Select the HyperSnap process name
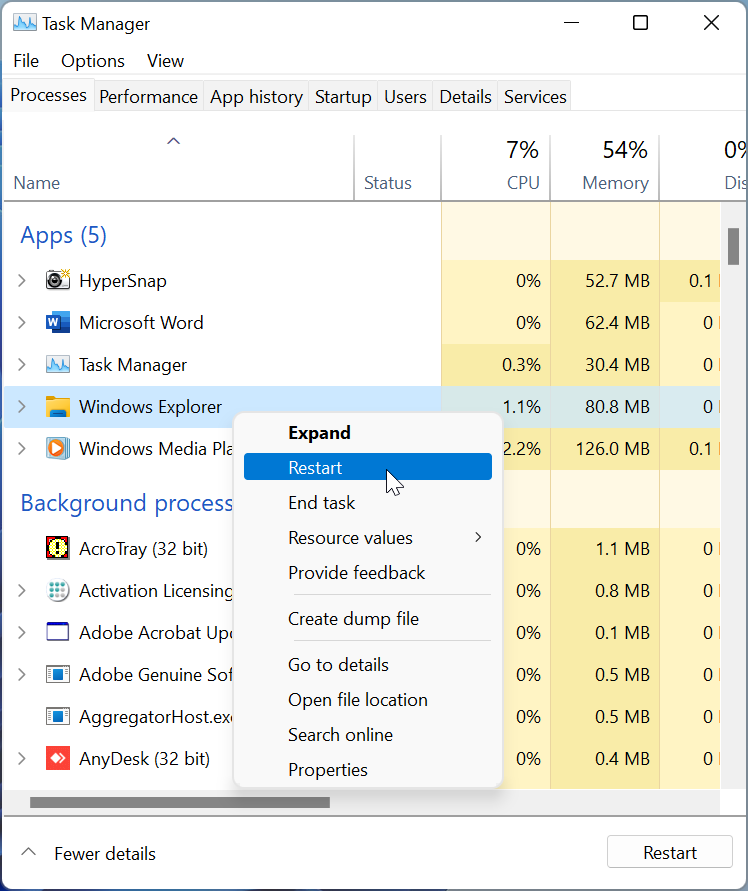Image resolution: width=748 pixels, height=891 pixels. tap(123, 281)
